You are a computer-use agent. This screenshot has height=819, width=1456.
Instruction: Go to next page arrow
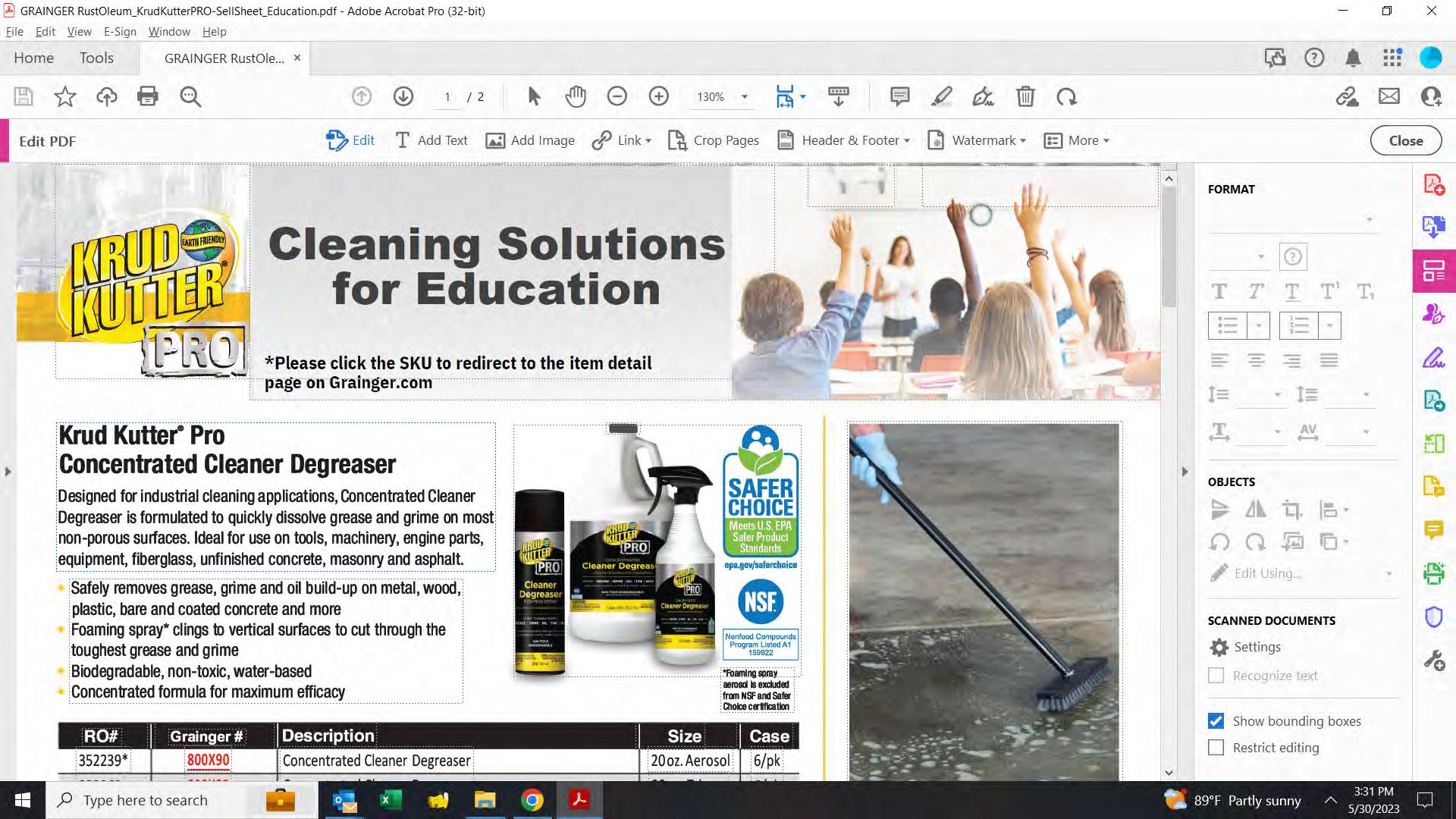tap(403, 96)
